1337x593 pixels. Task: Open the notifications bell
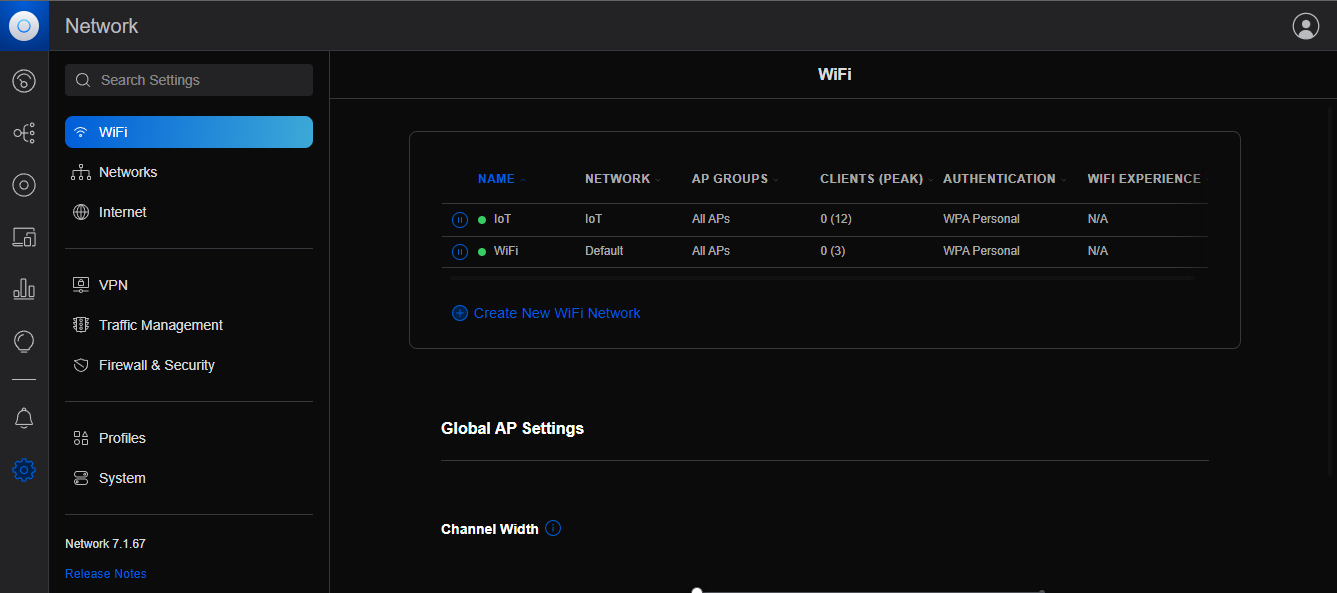(24, 418)
